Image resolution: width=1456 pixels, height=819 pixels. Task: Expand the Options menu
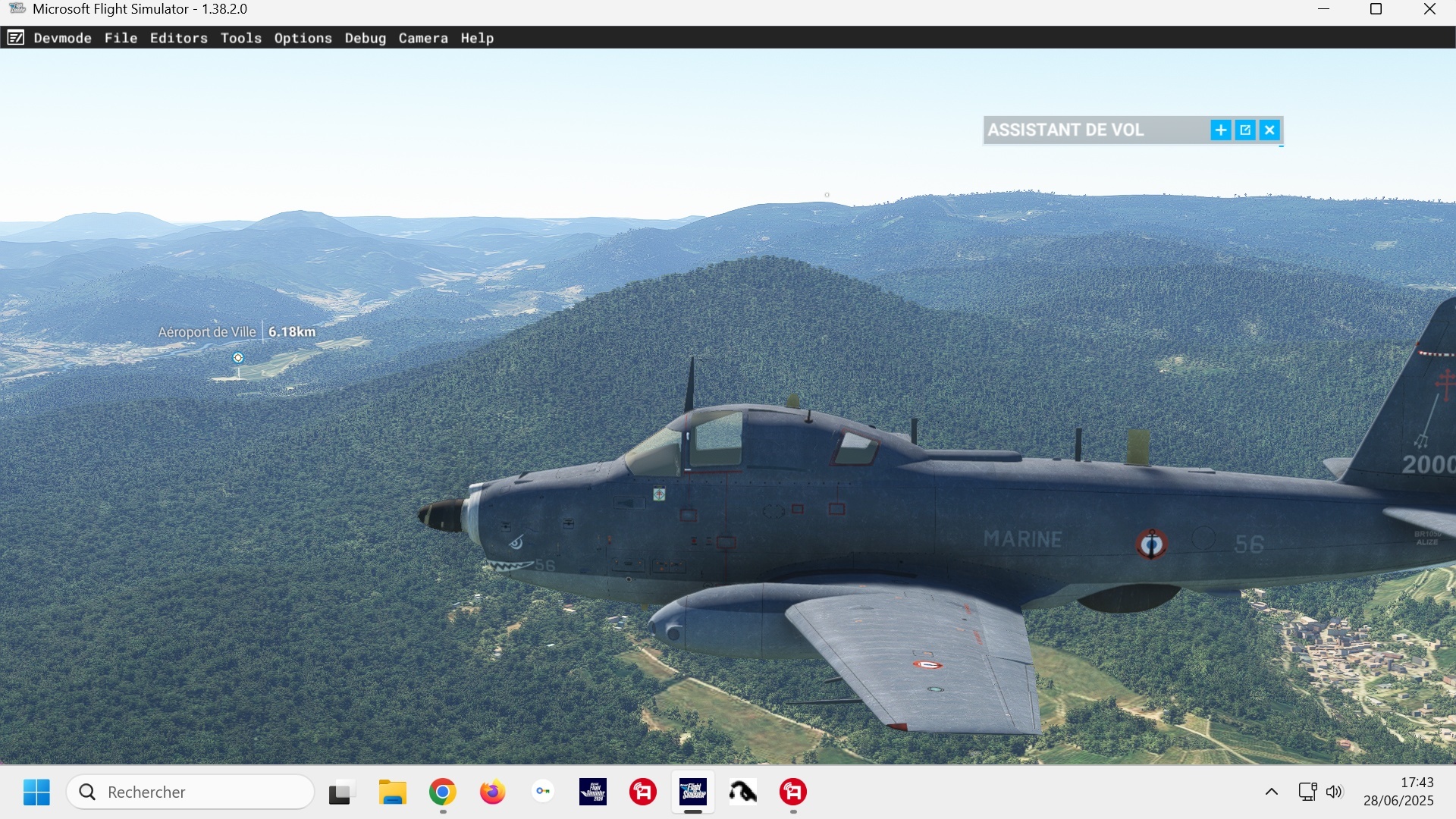[303, 38]
